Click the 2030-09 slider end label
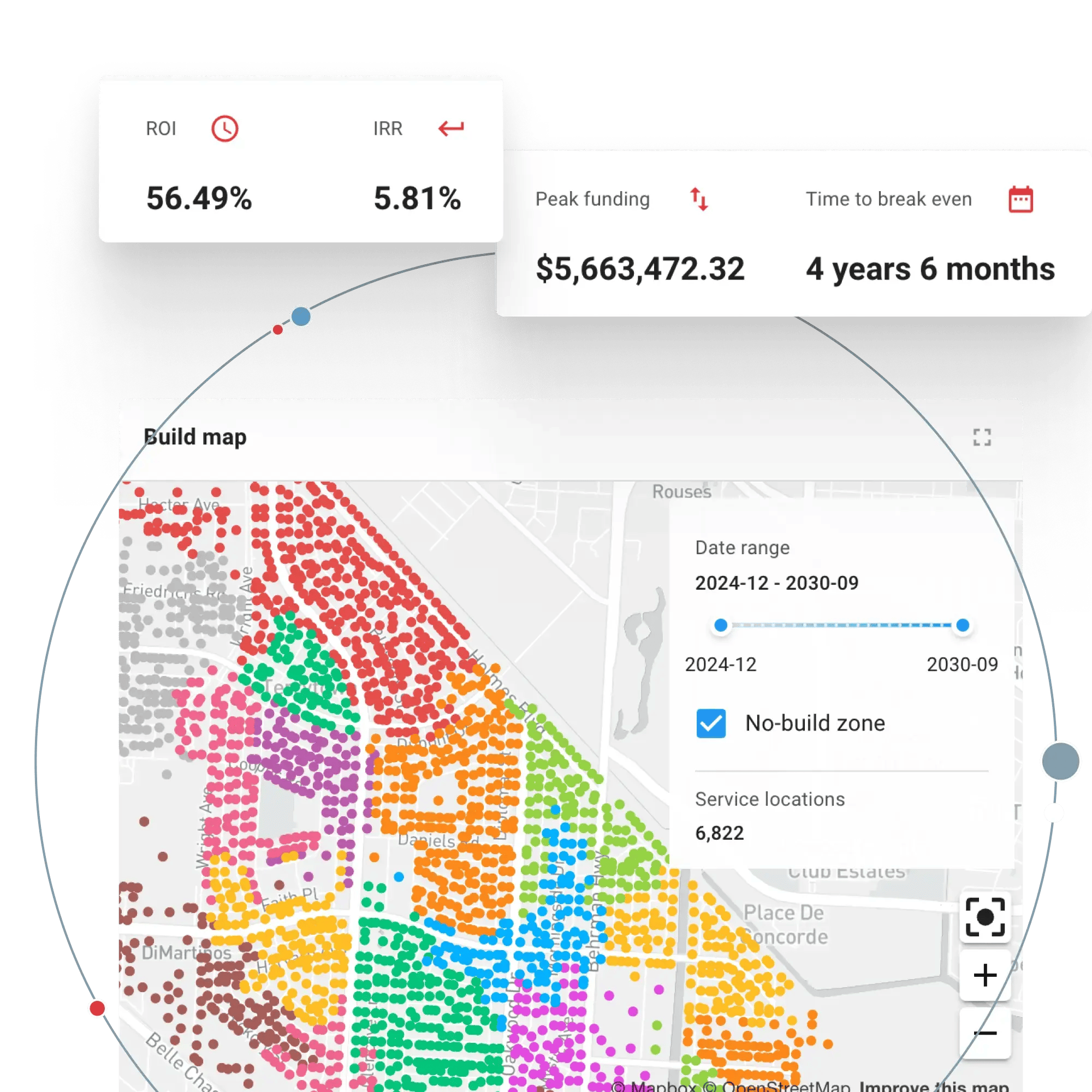 coord(962,664)
